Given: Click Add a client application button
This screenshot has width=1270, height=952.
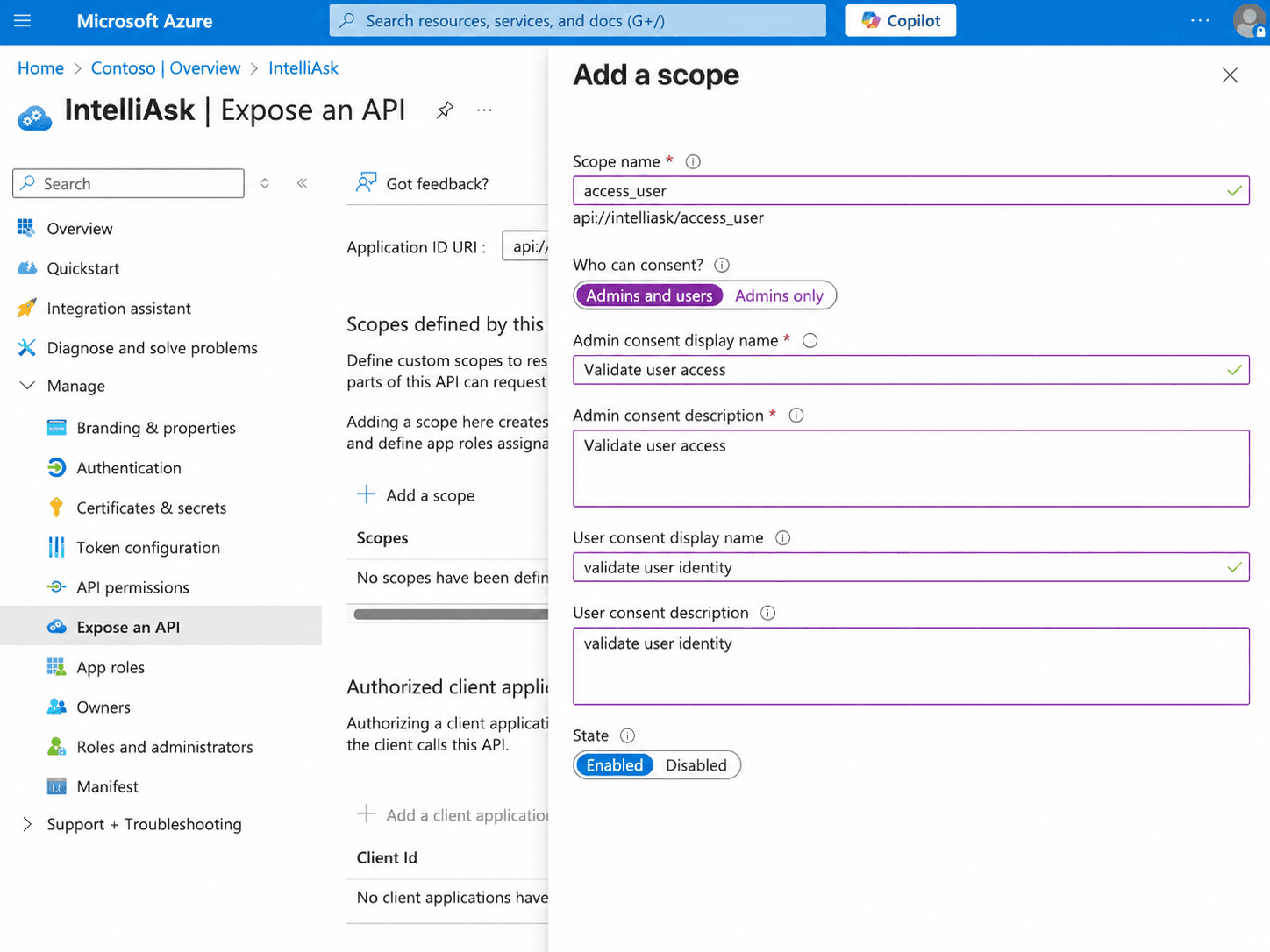Looking at the screenshot, I should pyautogui.click(x=453, y=815).
